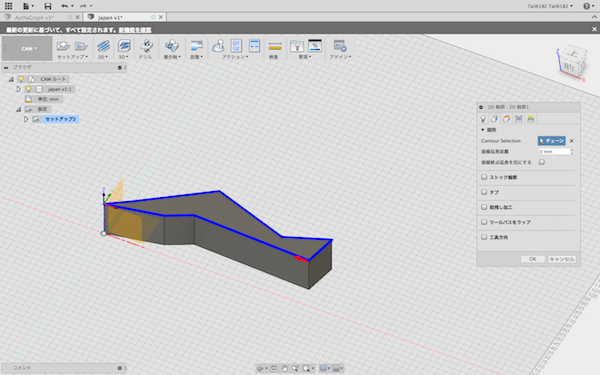Image resolution: width=600 pixels, height=375 pixels.
Task: Toggle visibility bulb of CAM ルート
Action: (x=21, y=79)
